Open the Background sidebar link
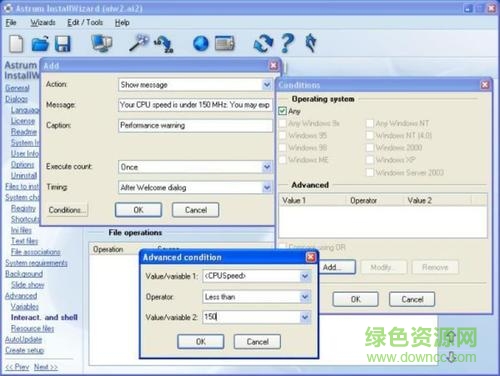This screenshot has width=500, height=376. coord(24,274)
